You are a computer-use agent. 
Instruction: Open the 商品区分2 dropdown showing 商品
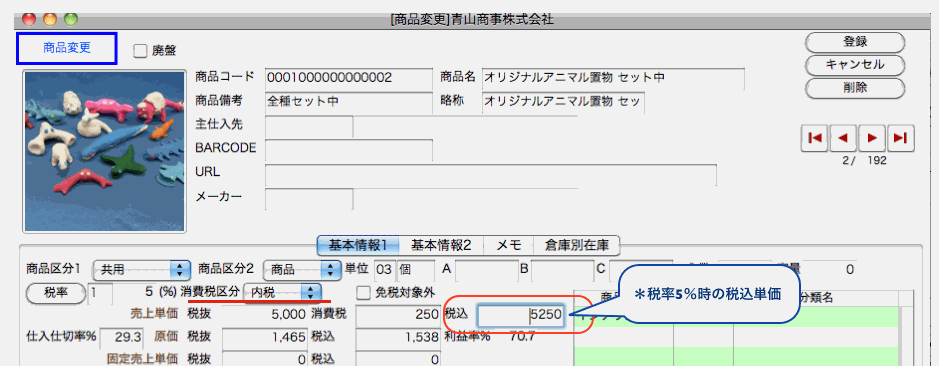301,270
